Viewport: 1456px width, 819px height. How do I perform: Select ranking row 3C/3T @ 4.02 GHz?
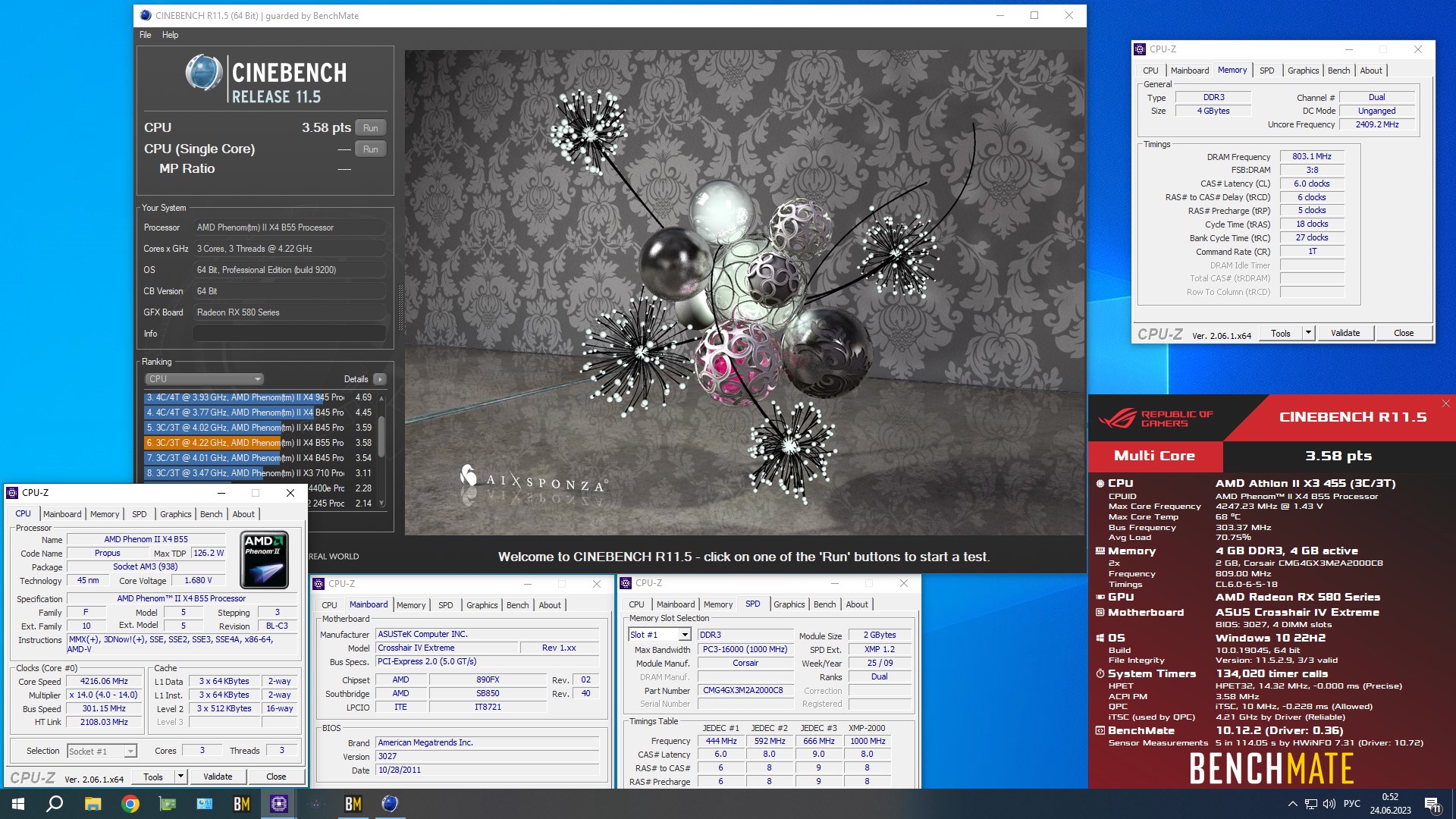click(259, 428)
